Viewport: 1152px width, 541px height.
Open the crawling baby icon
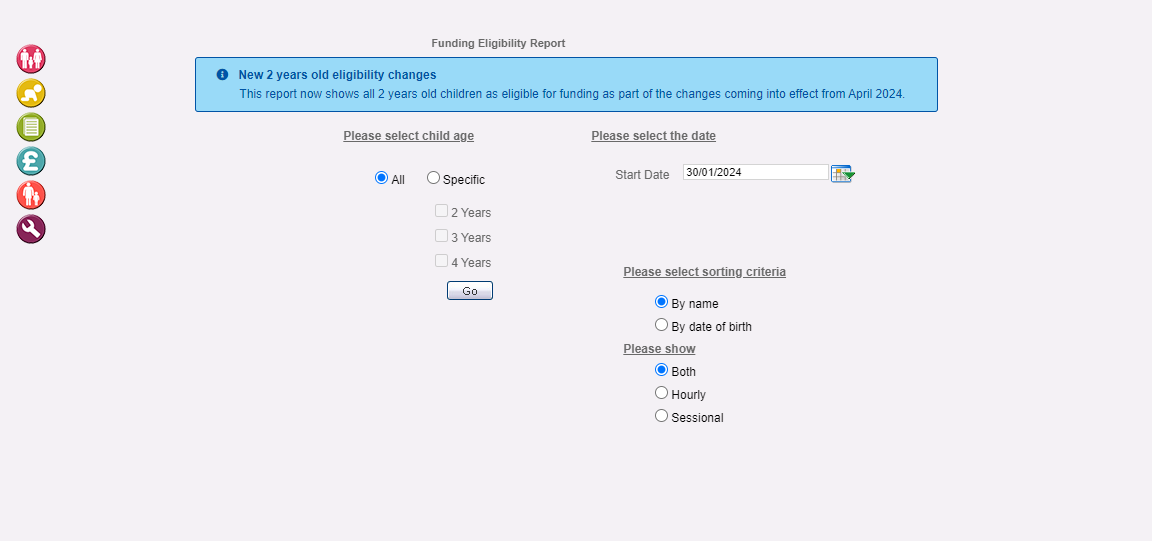point(31,93)
